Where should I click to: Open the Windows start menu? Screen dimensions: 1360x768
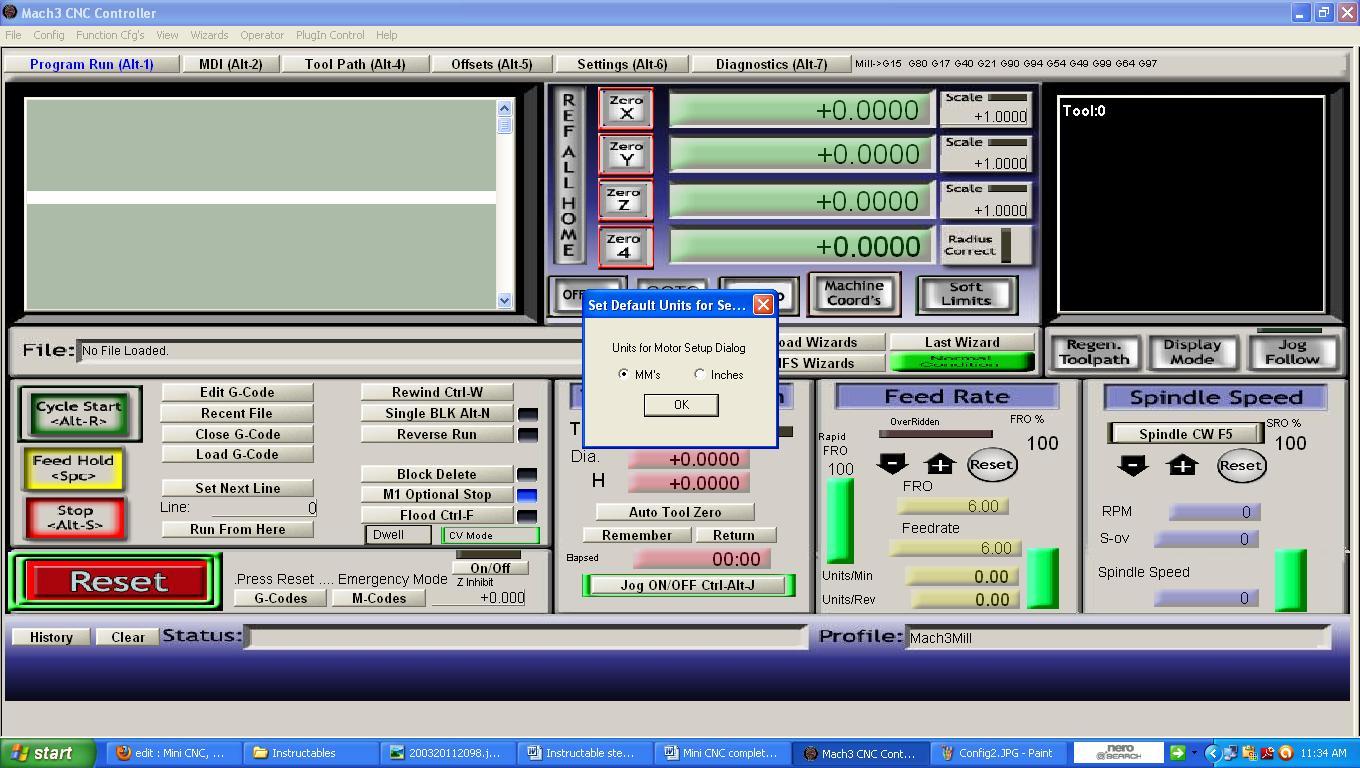(48, 753)
